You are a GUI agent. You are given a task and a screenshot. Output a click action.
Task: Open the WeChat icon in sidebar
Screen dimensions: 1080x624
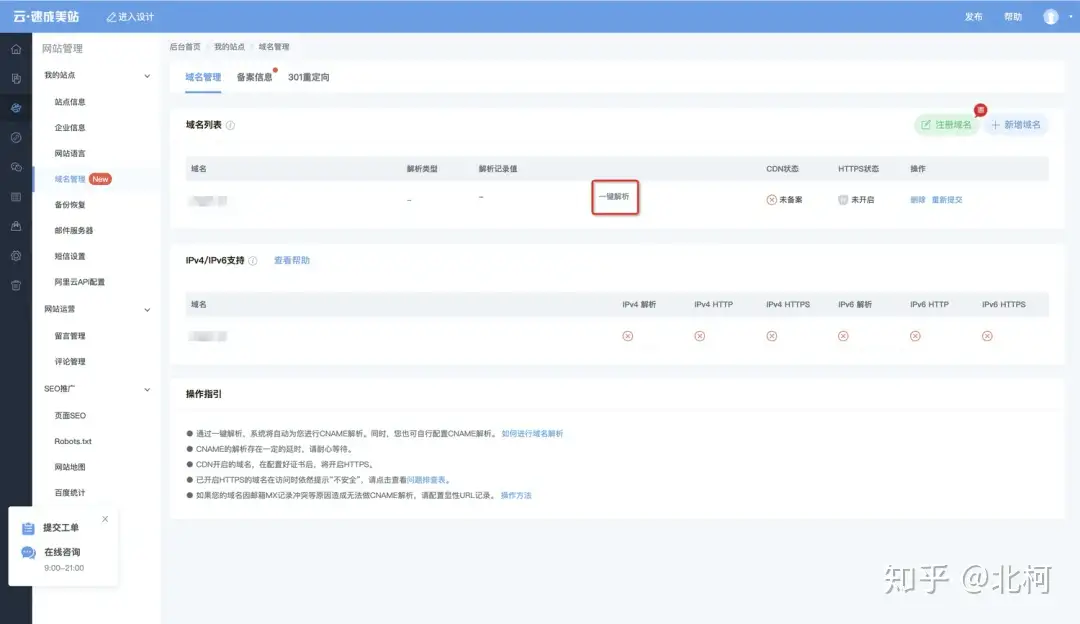pos(16,167)
